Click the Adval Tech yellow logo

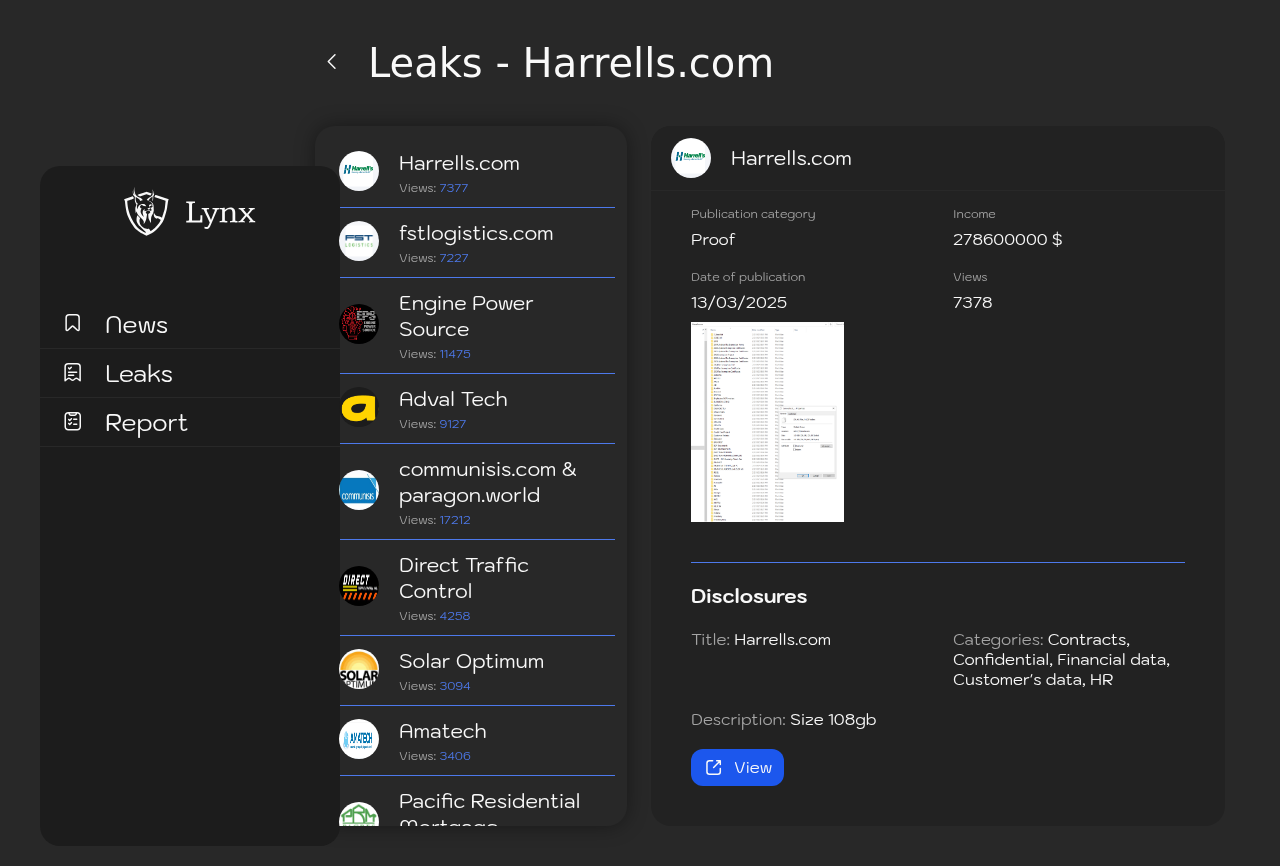tap(359, 407)
